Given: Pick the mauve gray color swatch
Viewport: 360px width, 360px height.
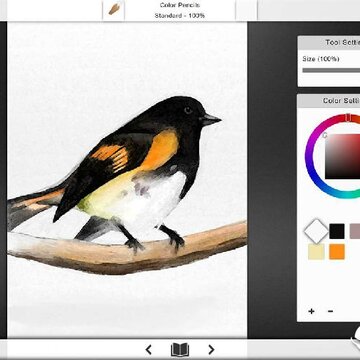Looking at the screenshot, I should [355, 231].
